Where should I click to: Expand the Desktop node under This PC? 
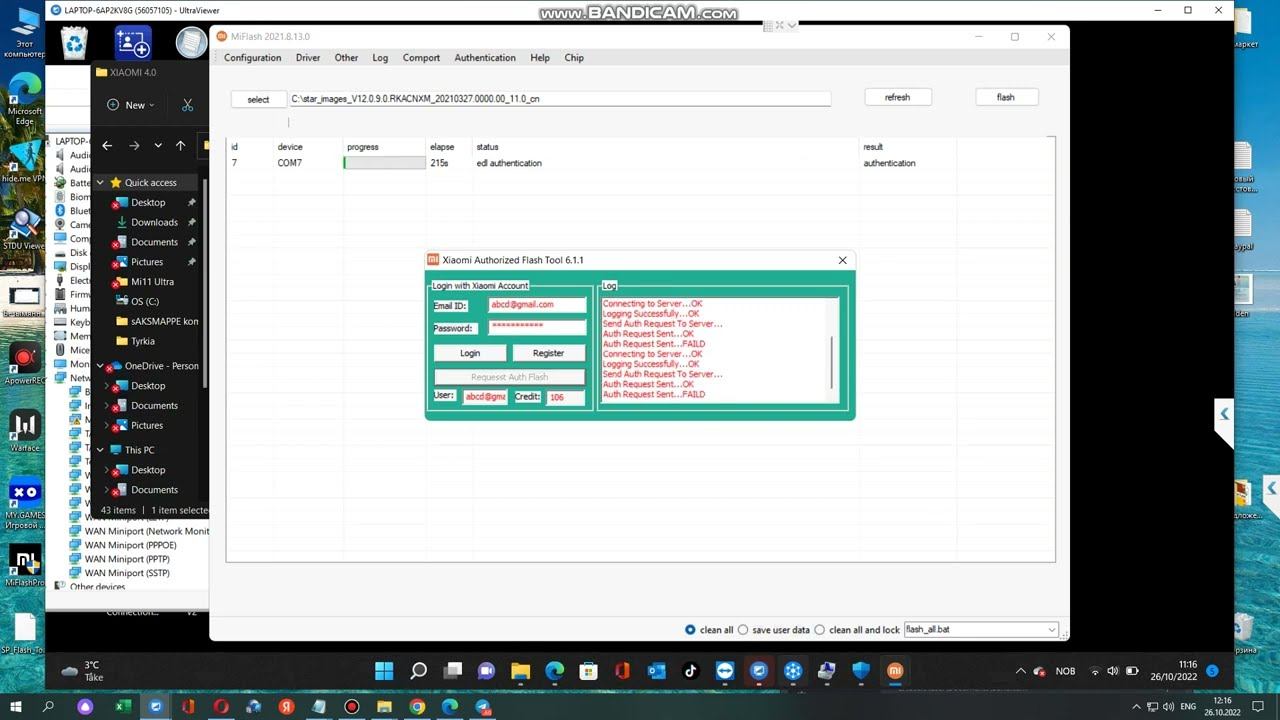point(108,470)
